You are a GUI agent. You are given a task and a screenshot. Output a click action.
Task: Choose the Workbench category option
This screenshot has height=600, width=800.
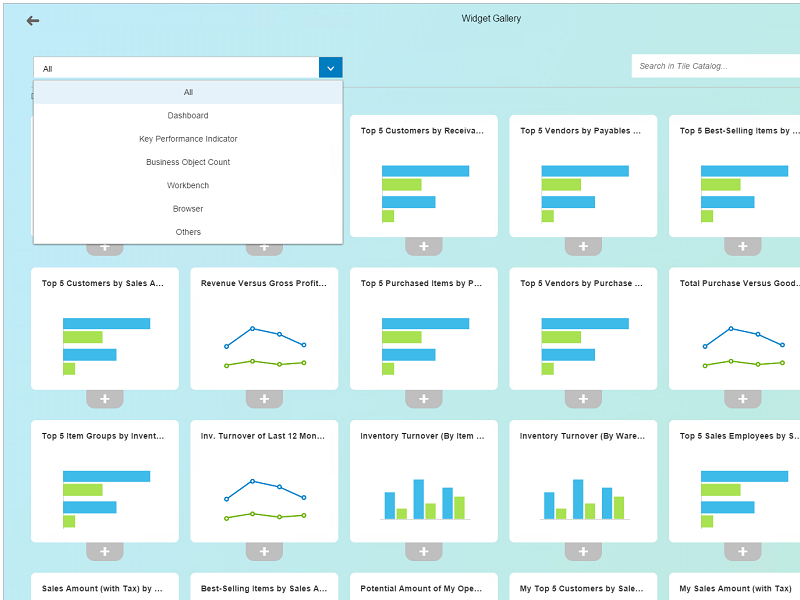[x=188, y=185]
